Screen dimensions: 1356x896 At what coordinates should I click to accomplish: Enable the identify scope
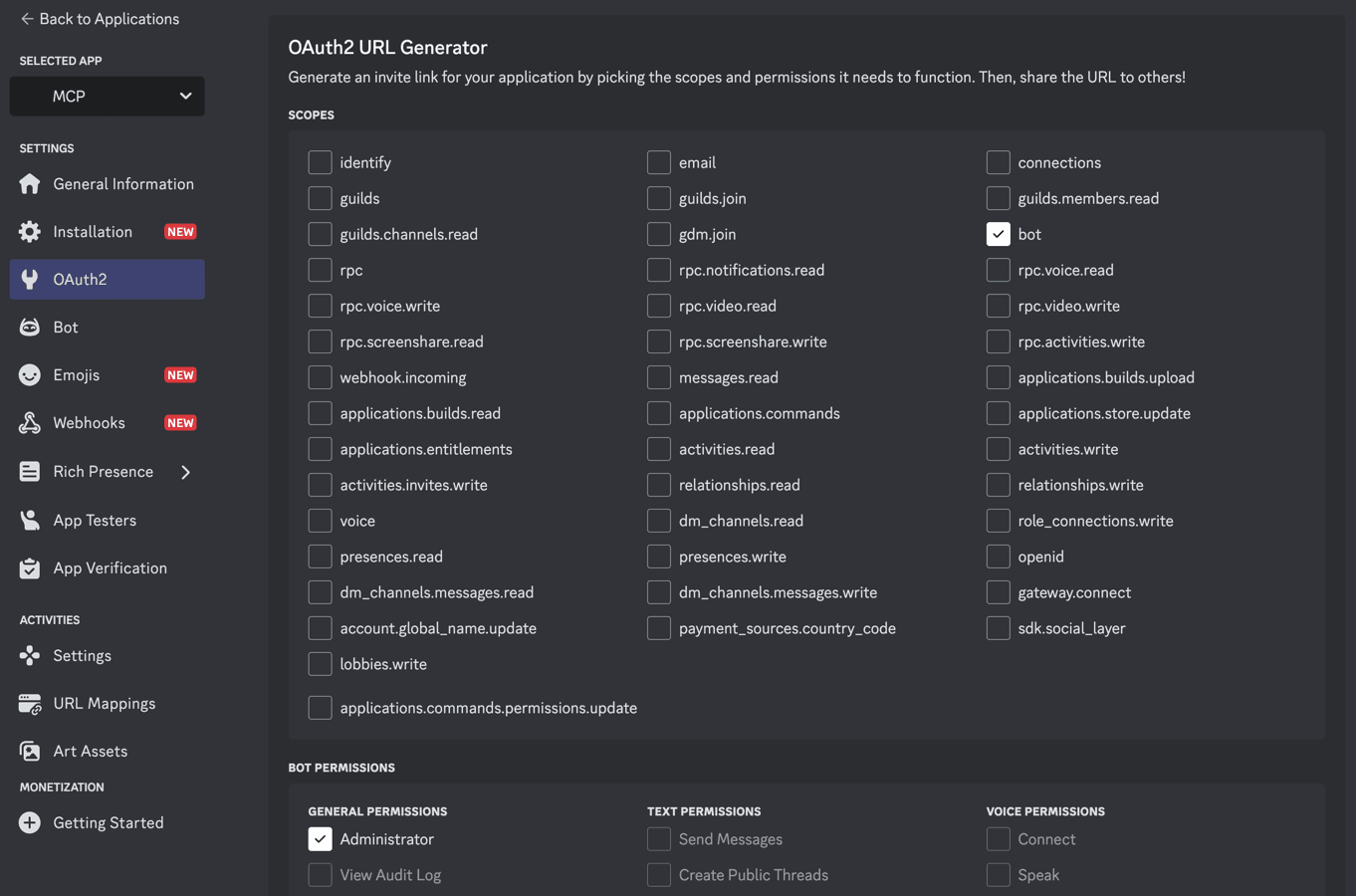click(320, 162)
